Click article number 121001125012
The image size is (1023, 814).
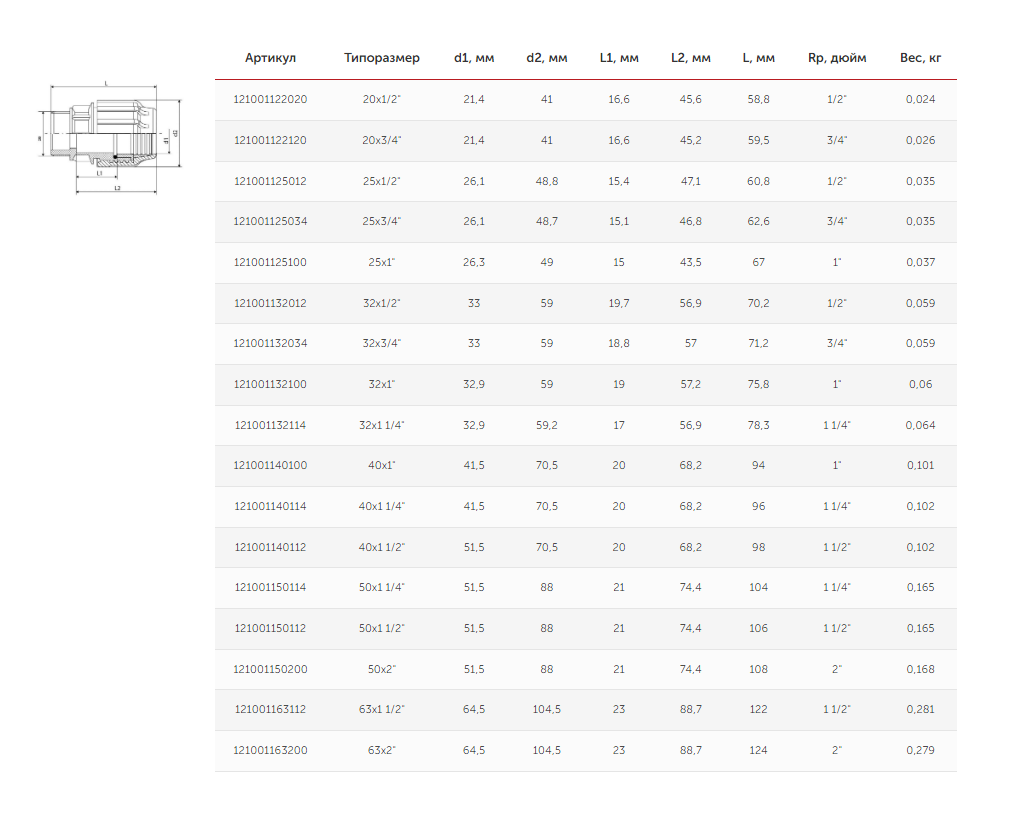(270, 181)
